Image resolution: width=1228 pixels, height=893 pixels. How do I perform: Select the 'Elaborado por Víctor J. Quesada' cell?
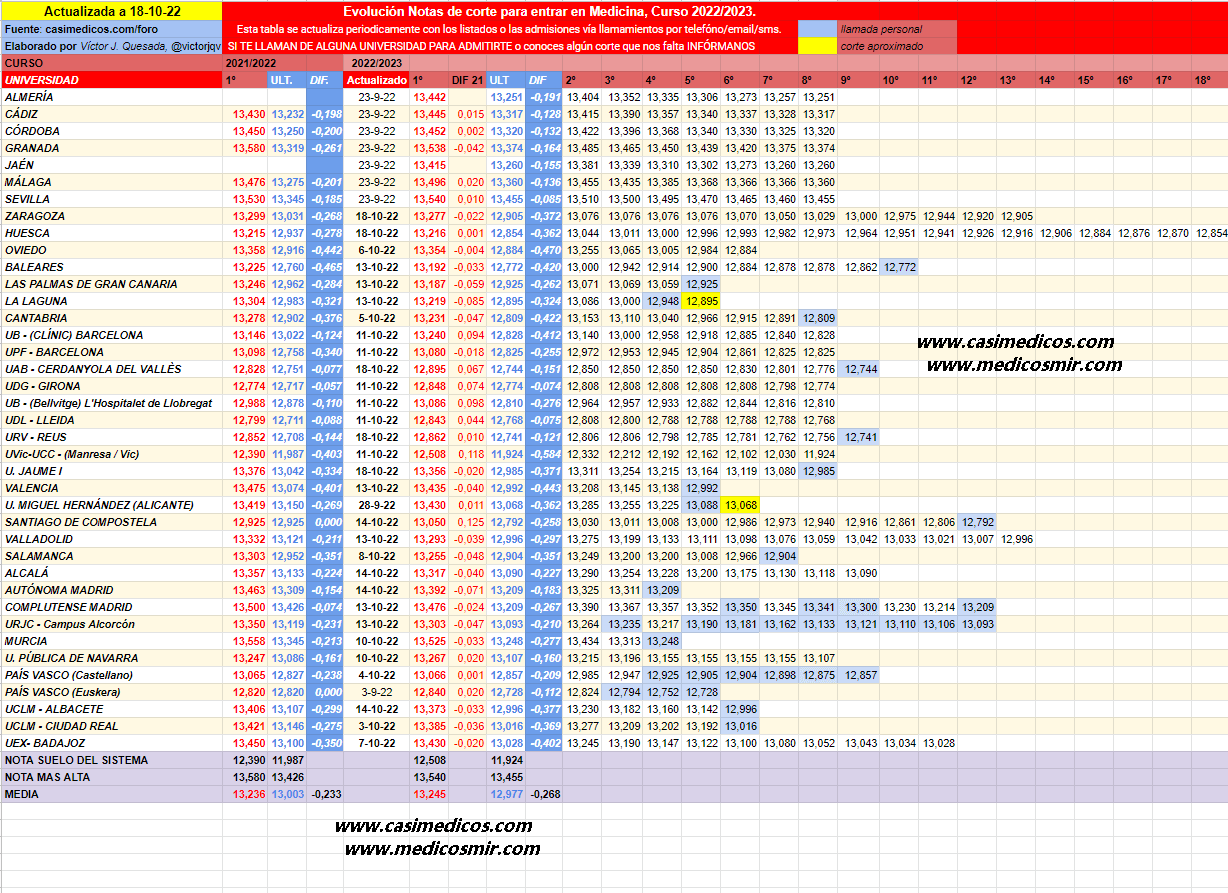[111, 46]
